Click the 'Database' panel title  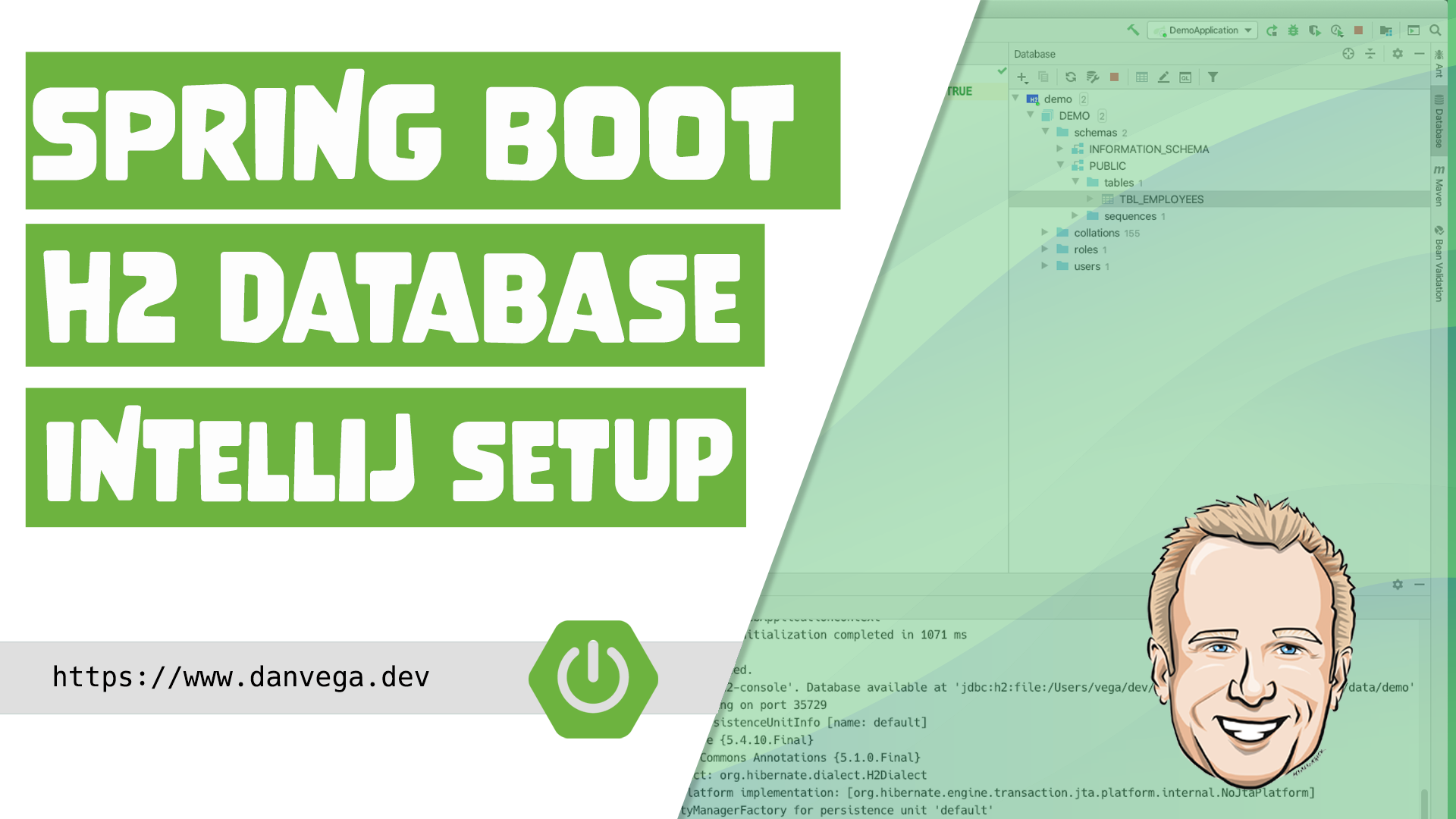tap(1034, 54)
